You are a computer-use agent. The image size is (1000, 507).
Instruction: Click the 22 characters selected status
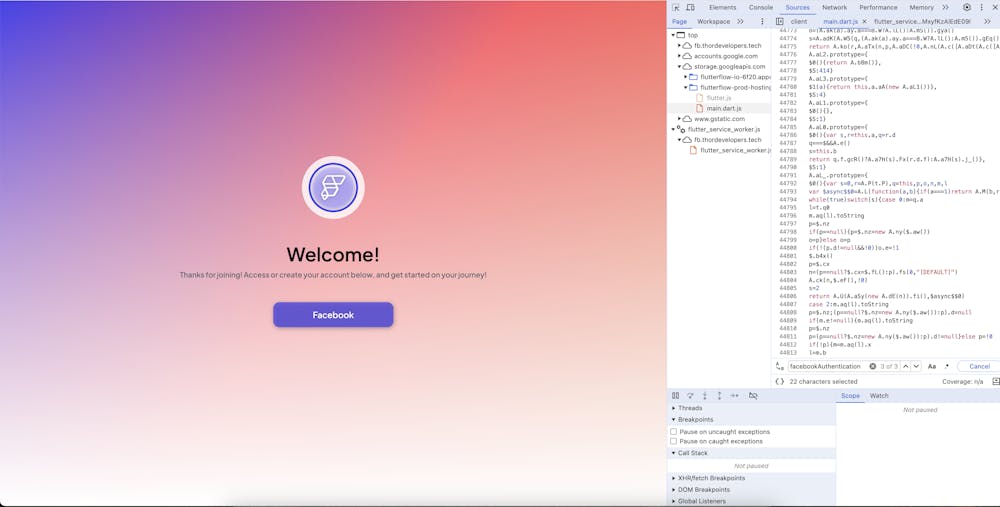click(823, 381)
